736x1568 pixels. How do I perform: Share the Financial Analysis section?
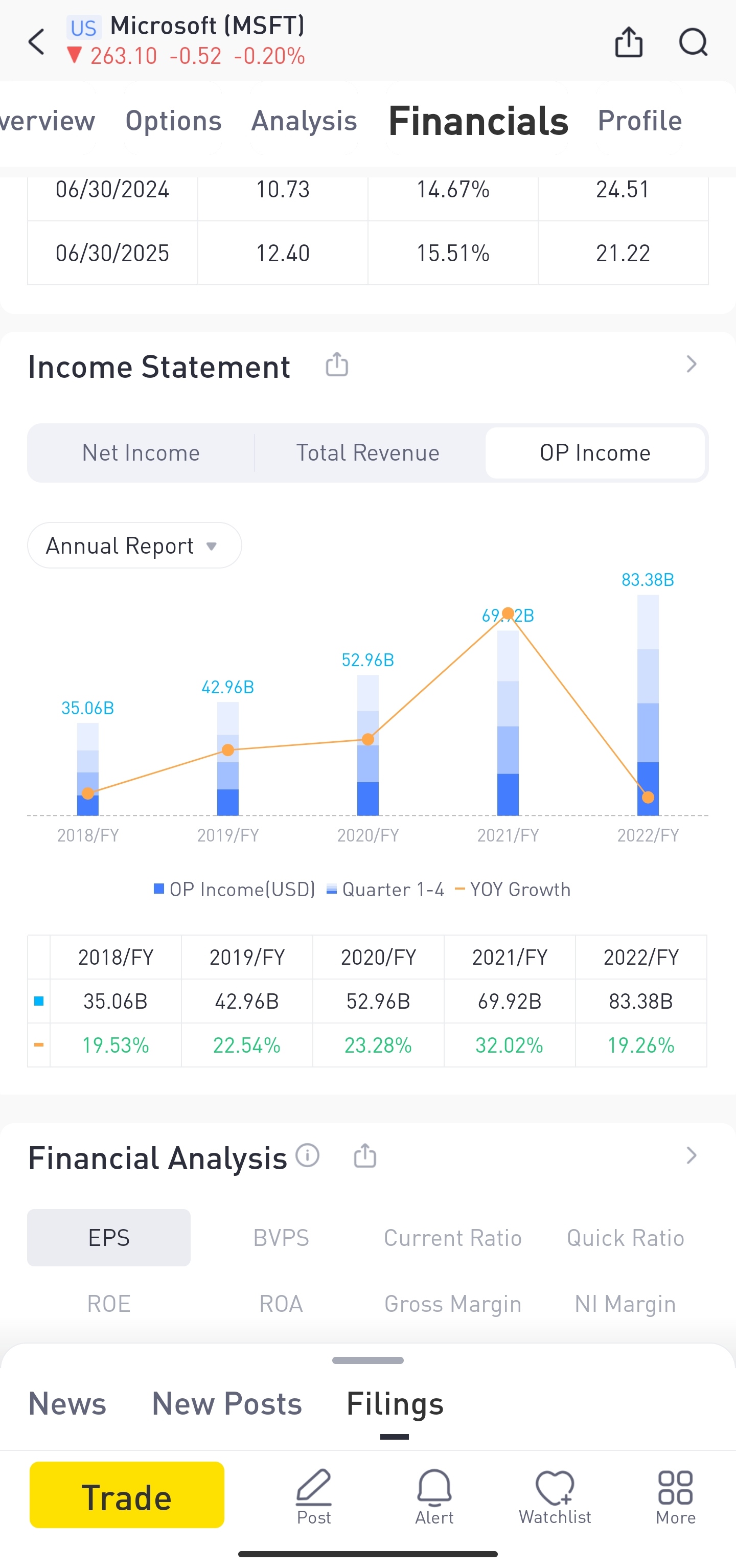tap(364, 1155)
